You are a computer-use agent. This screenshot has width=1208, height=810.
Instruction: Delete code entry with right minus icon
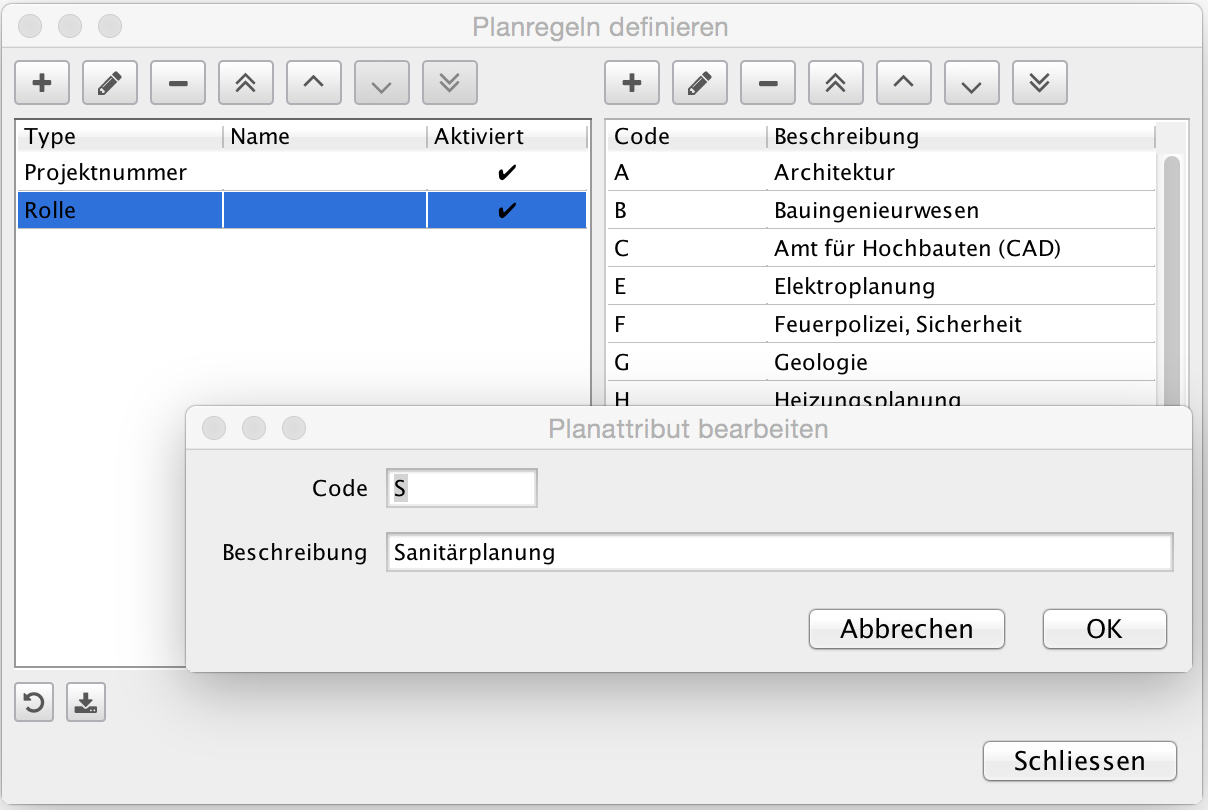click(x=768, y=84)
